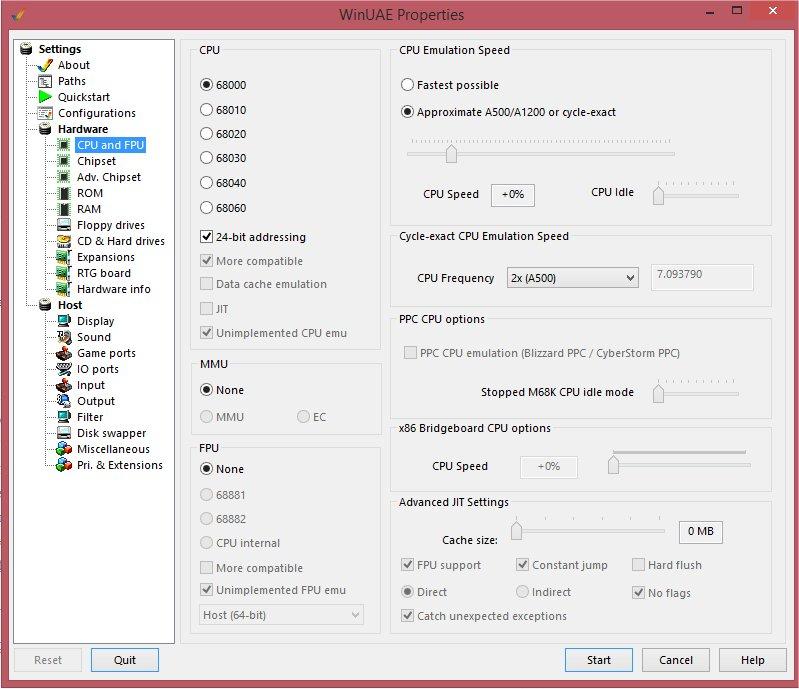Click the Filter monitor icon
799x689 pixels.
coord(64,417)
